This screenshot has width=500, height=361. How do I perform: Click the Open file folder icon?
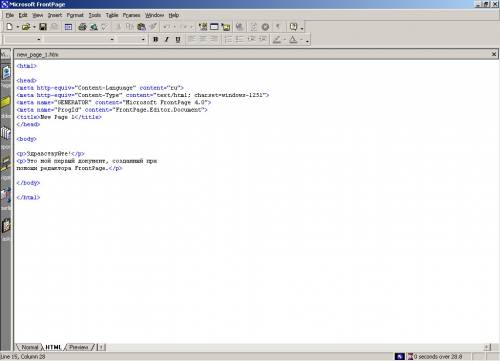click(26, 27)
